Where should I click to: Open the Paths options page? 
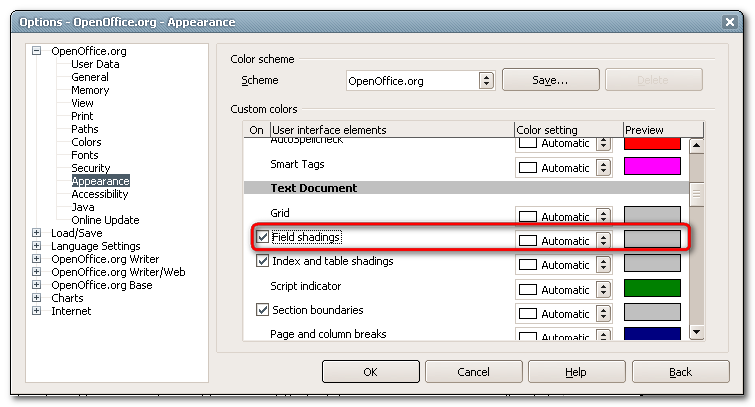(x=85, y=129)
